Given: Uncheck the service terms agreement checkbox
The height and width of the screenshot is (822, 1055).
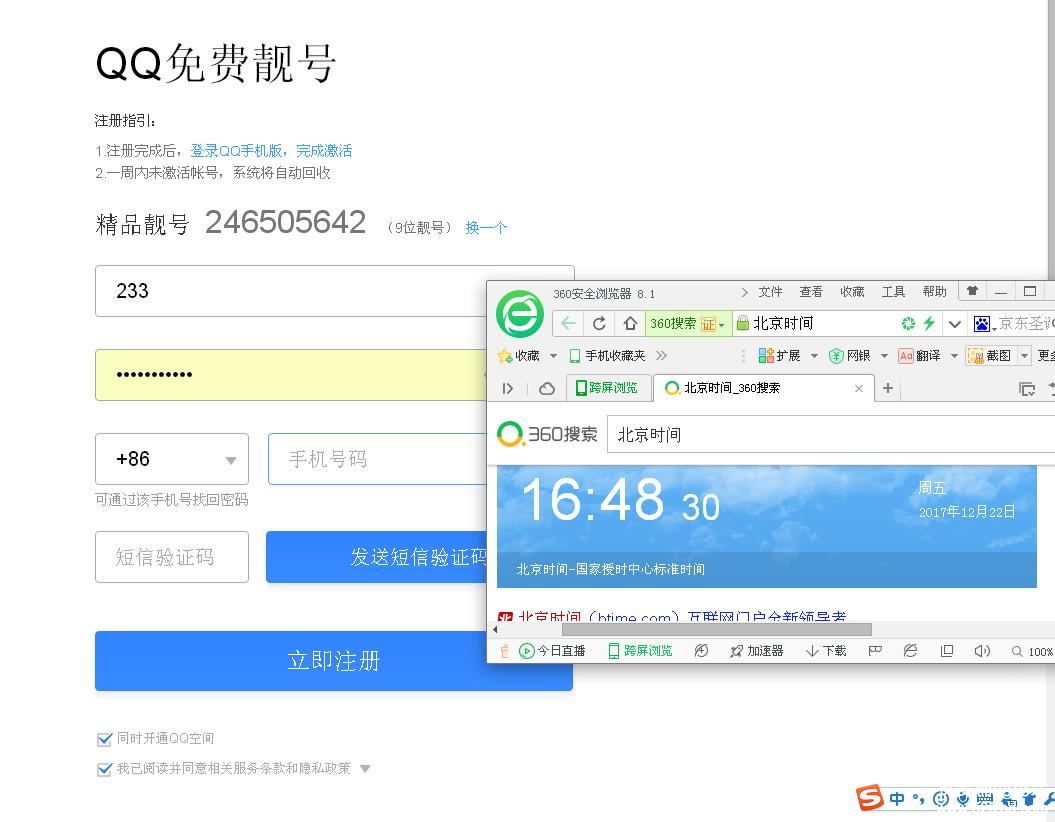Looking at the screenshot, I should coord(104,769).
